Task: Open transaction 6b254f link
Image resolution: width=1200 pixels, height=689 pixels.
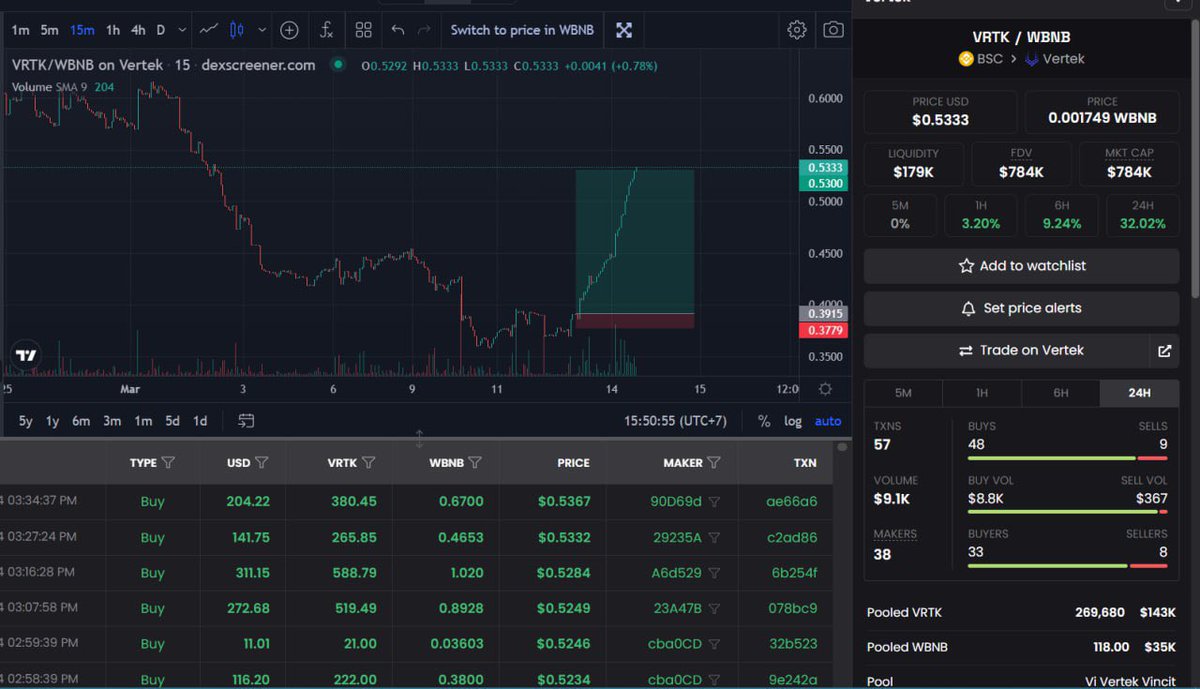Action: pyautogui.click(x=794, y=573)
